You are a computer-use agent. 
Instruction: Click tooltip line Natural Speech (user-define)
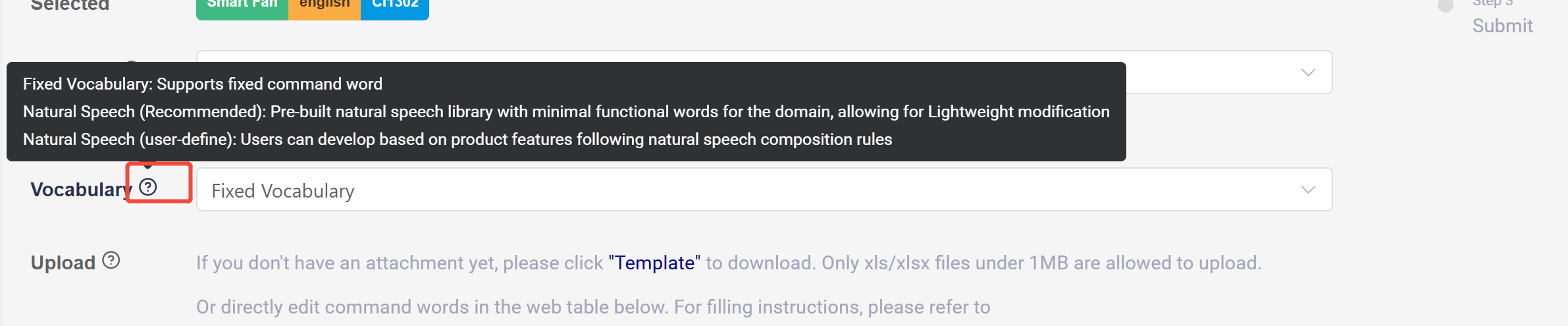tap(457, 140)
